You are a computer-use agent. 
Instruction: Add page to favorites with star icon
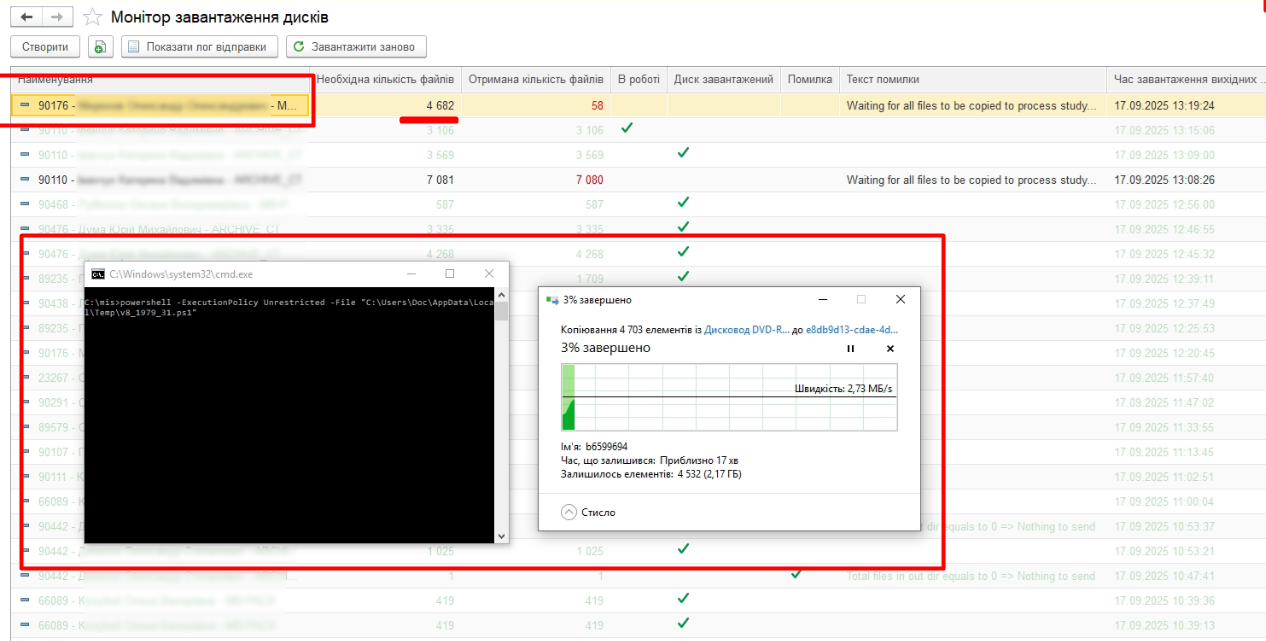[92, 17]
